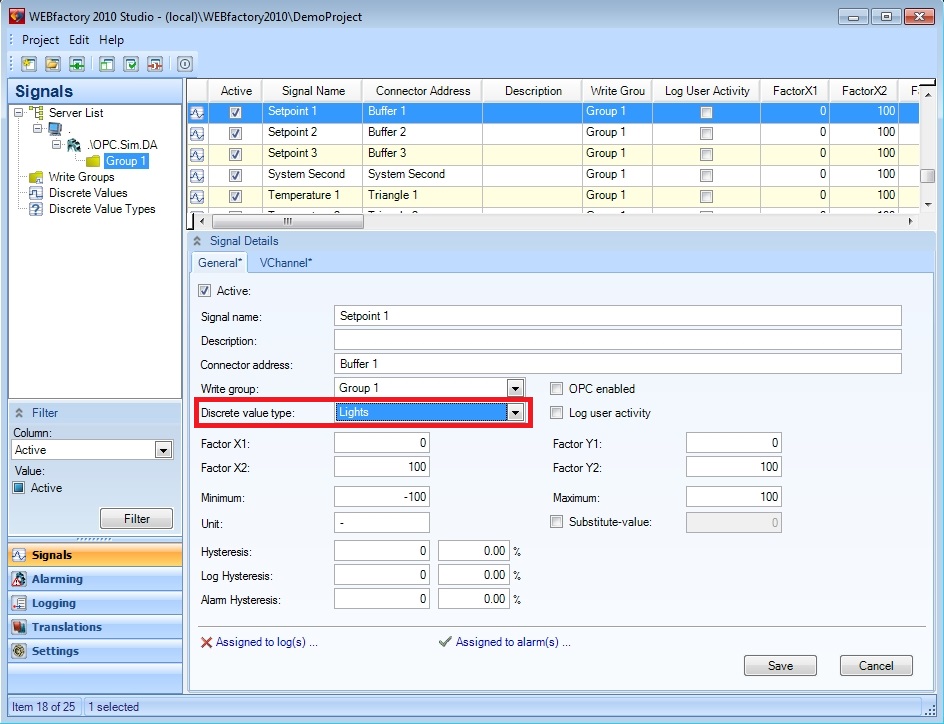This screenshot has width=944, height=724.
Task: Open the Discrete value type dropdown
Action: tap(515, 412)
